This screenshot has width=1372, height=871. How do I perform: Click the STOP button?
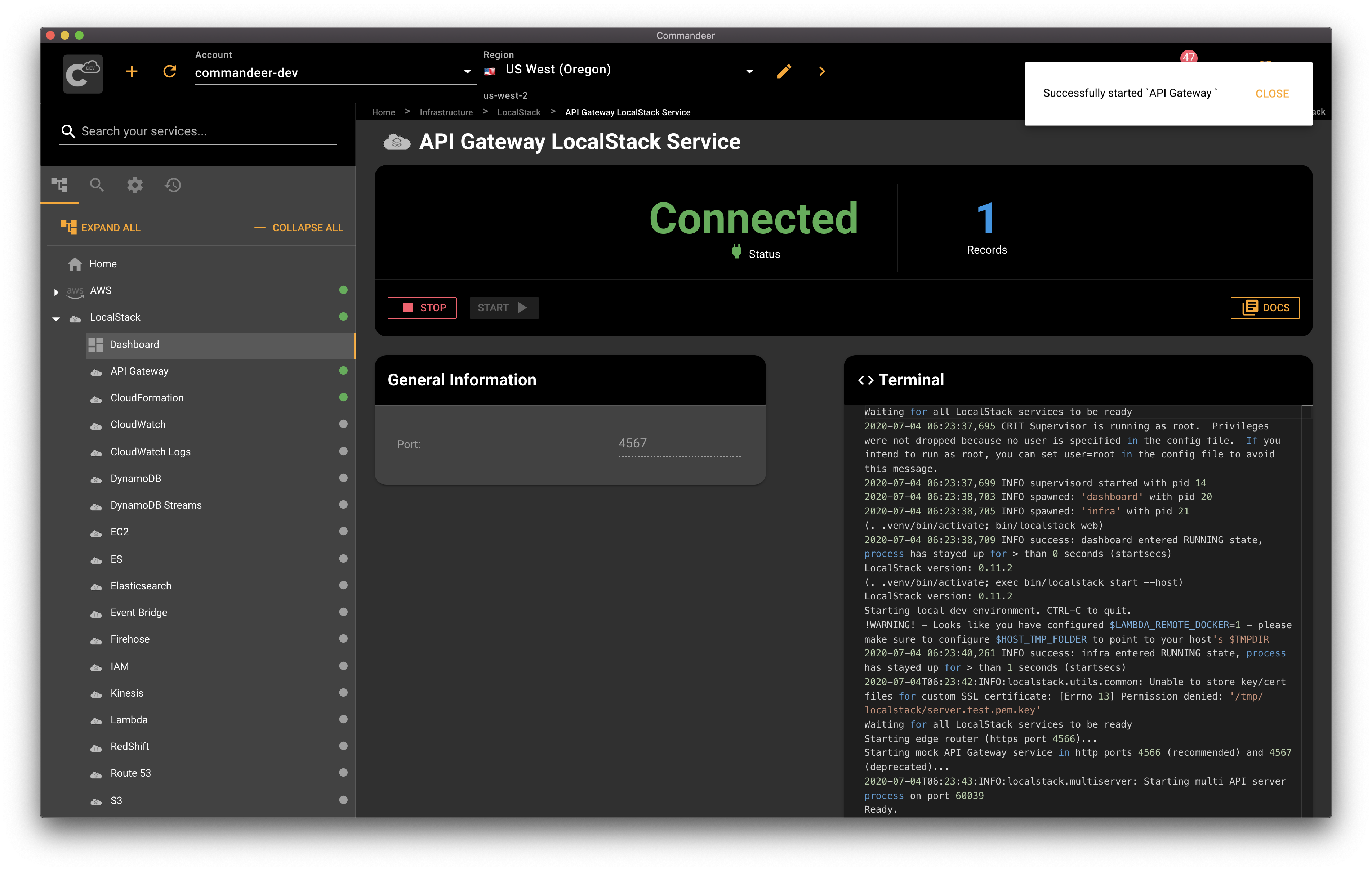pos(422,308)
